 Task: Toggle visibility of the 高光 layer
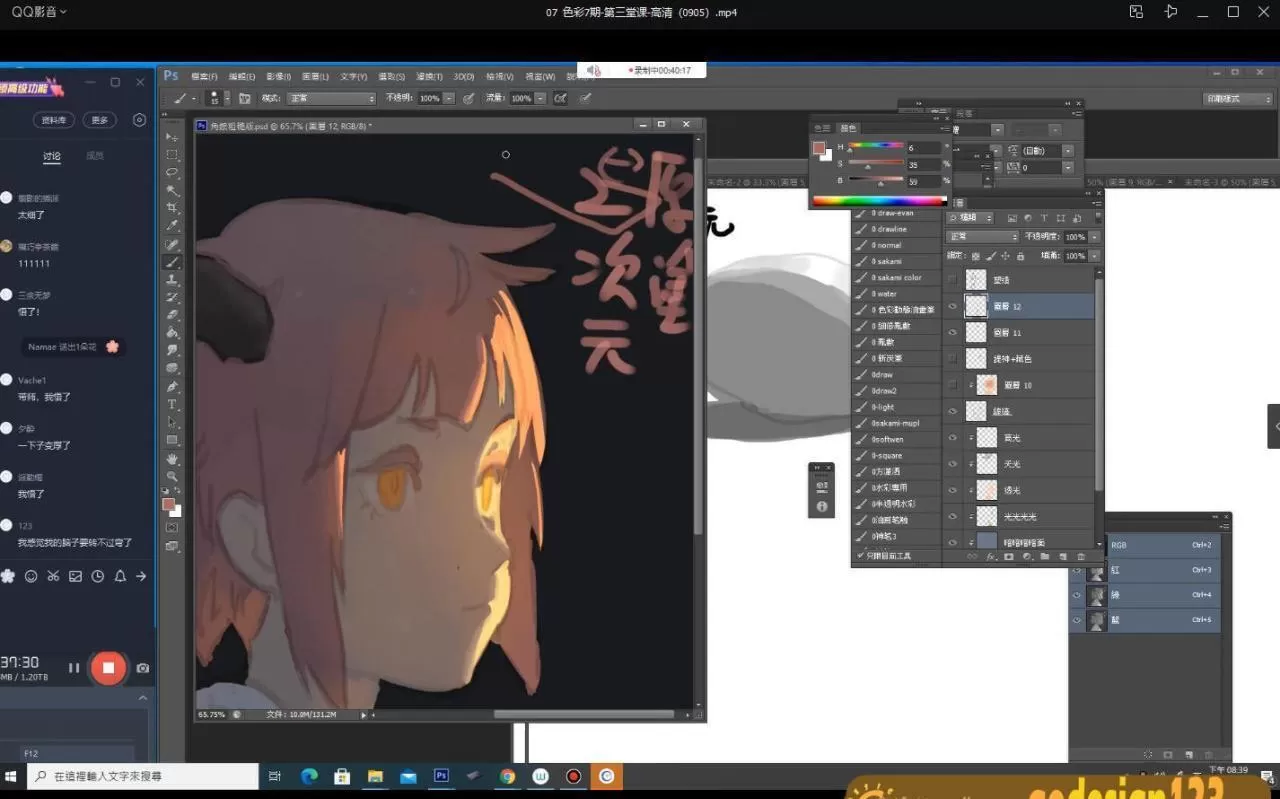click(952, 437)
